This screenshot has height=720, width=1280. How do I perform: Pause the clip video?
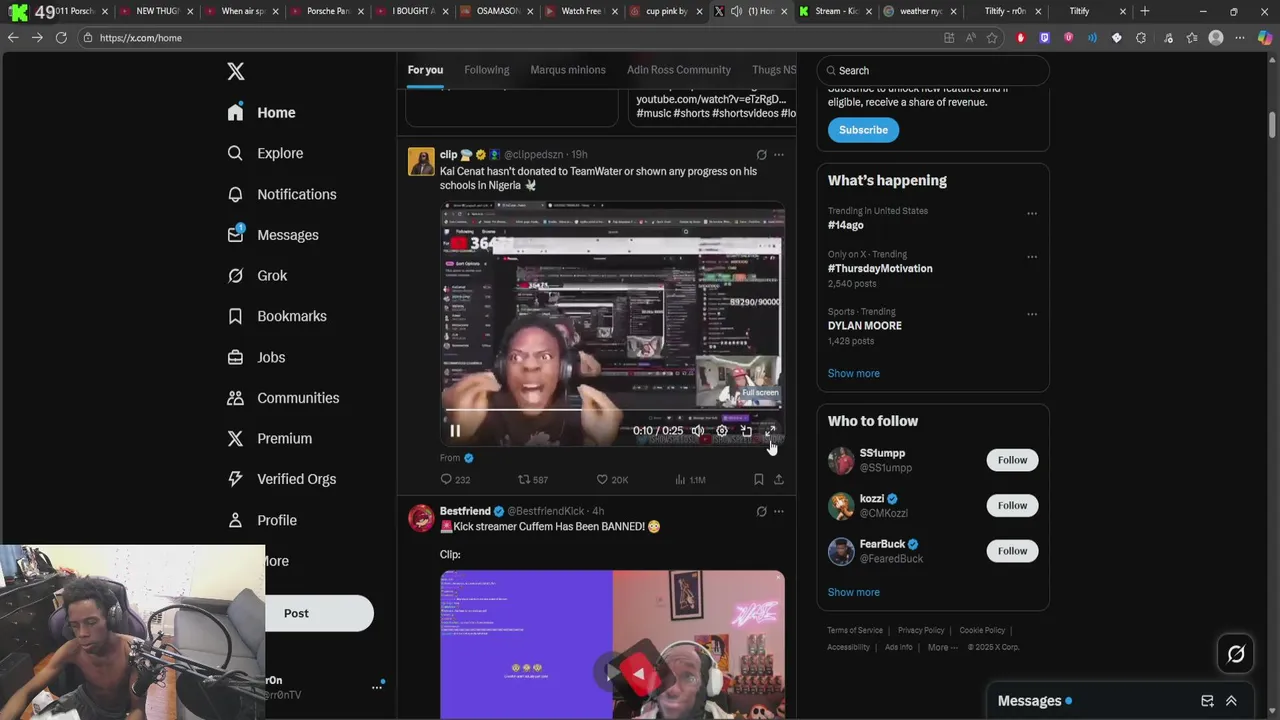[455, 431]
